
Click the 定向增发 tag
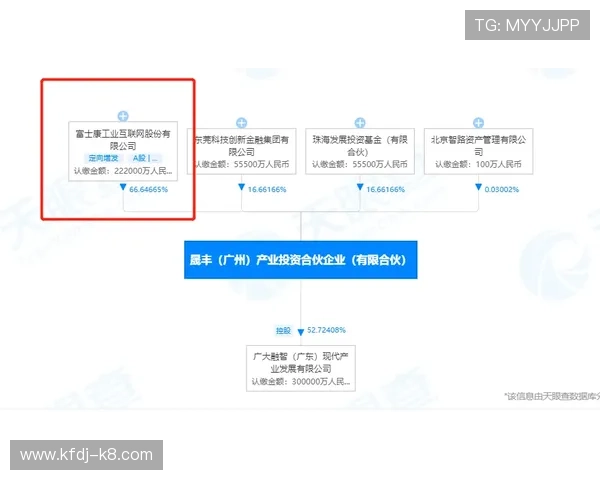103,158
